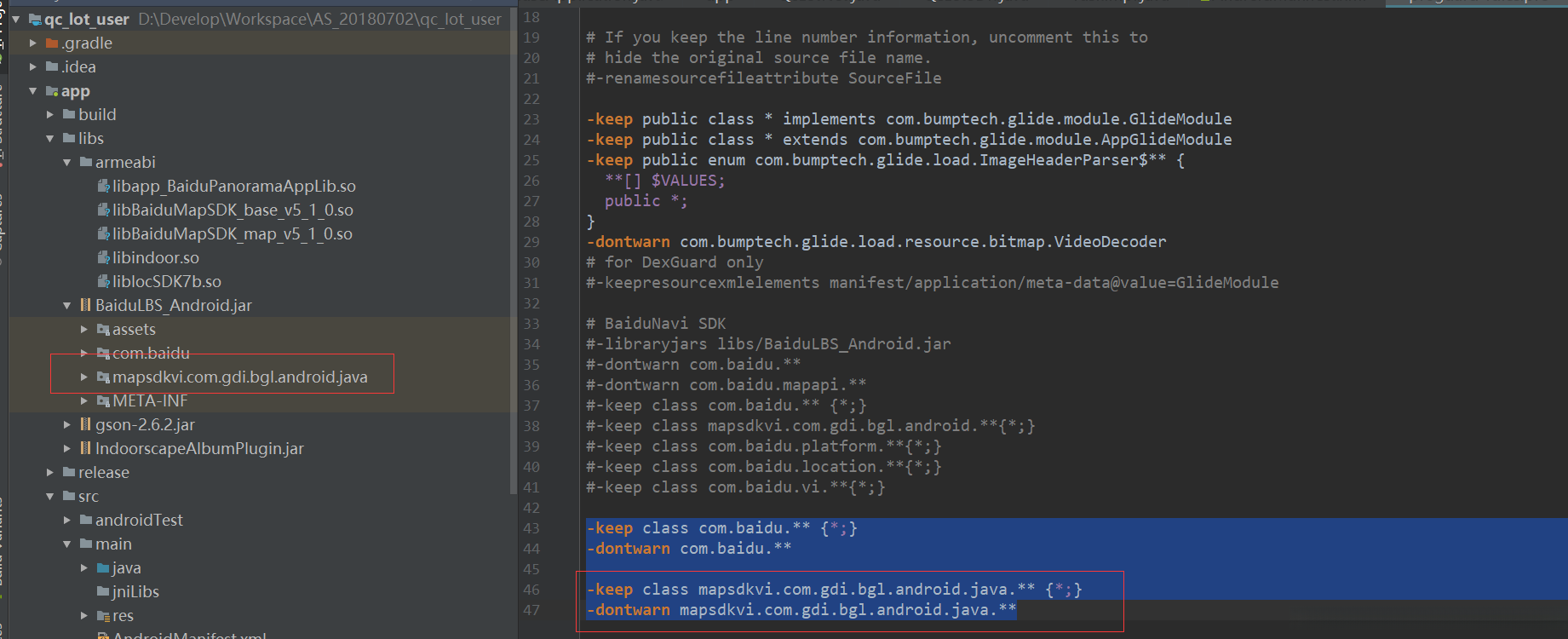Expand the assets package arrow
This screenshot has width=1568, height=639.
[84, 329]
